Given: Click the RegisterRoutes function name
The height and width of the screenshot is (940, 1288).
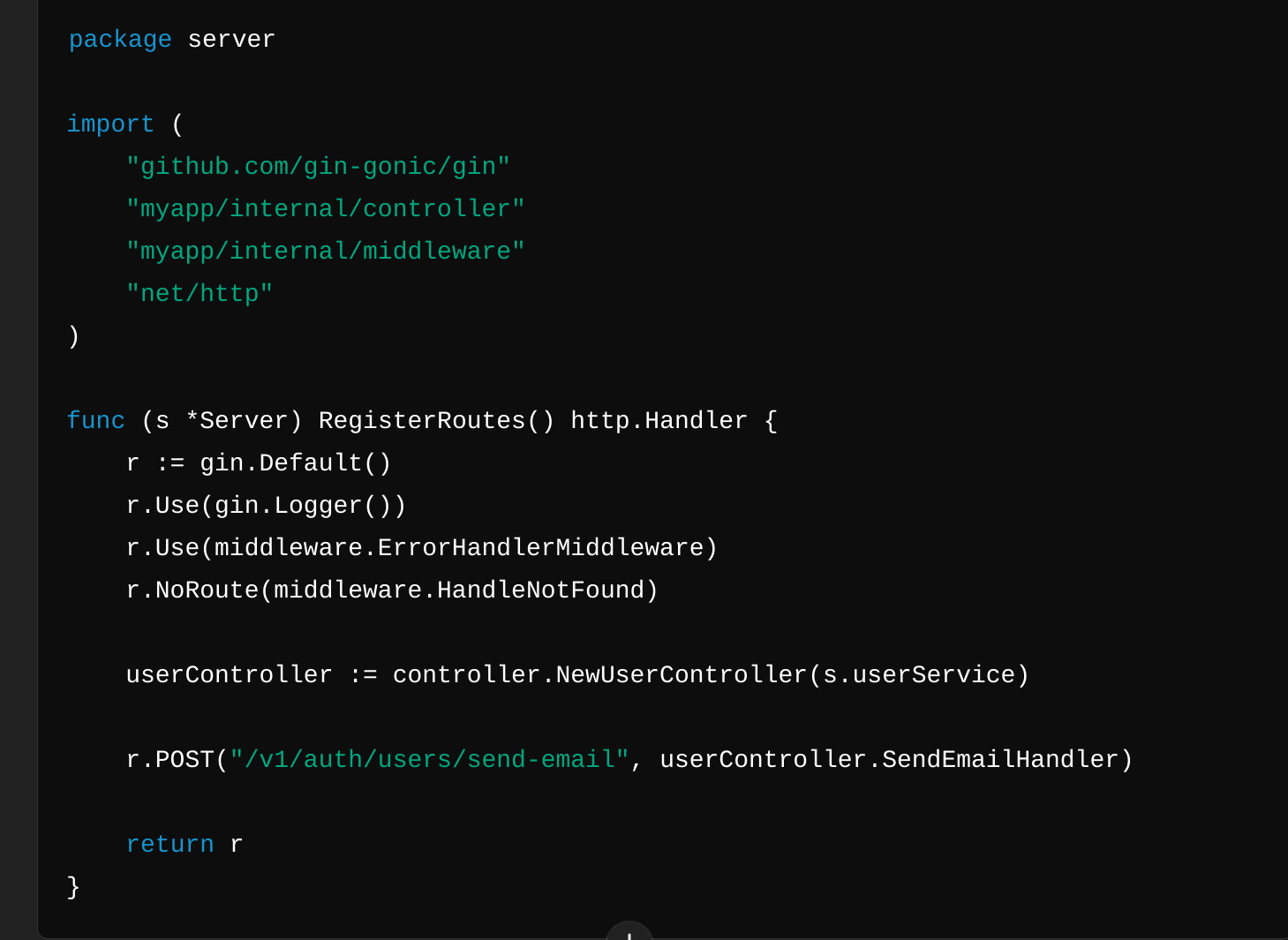Looking at the screenshot, I should (x=422, y=421).
